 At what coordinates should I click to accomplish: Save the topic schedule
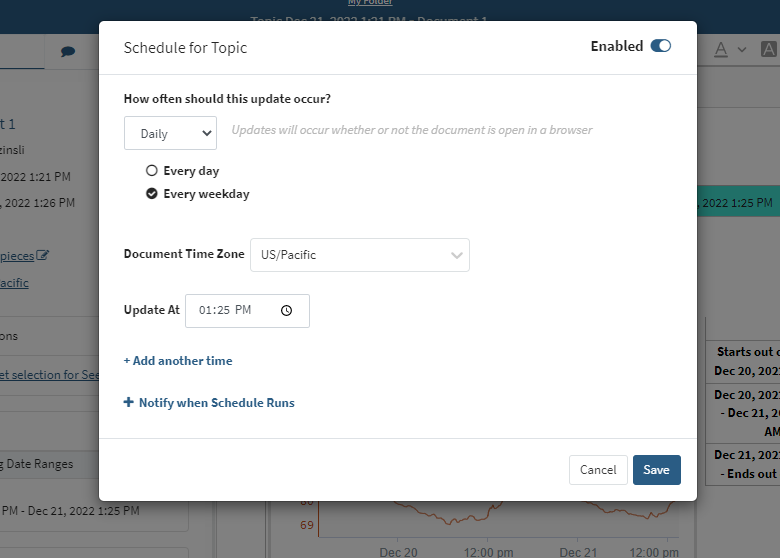656,470
